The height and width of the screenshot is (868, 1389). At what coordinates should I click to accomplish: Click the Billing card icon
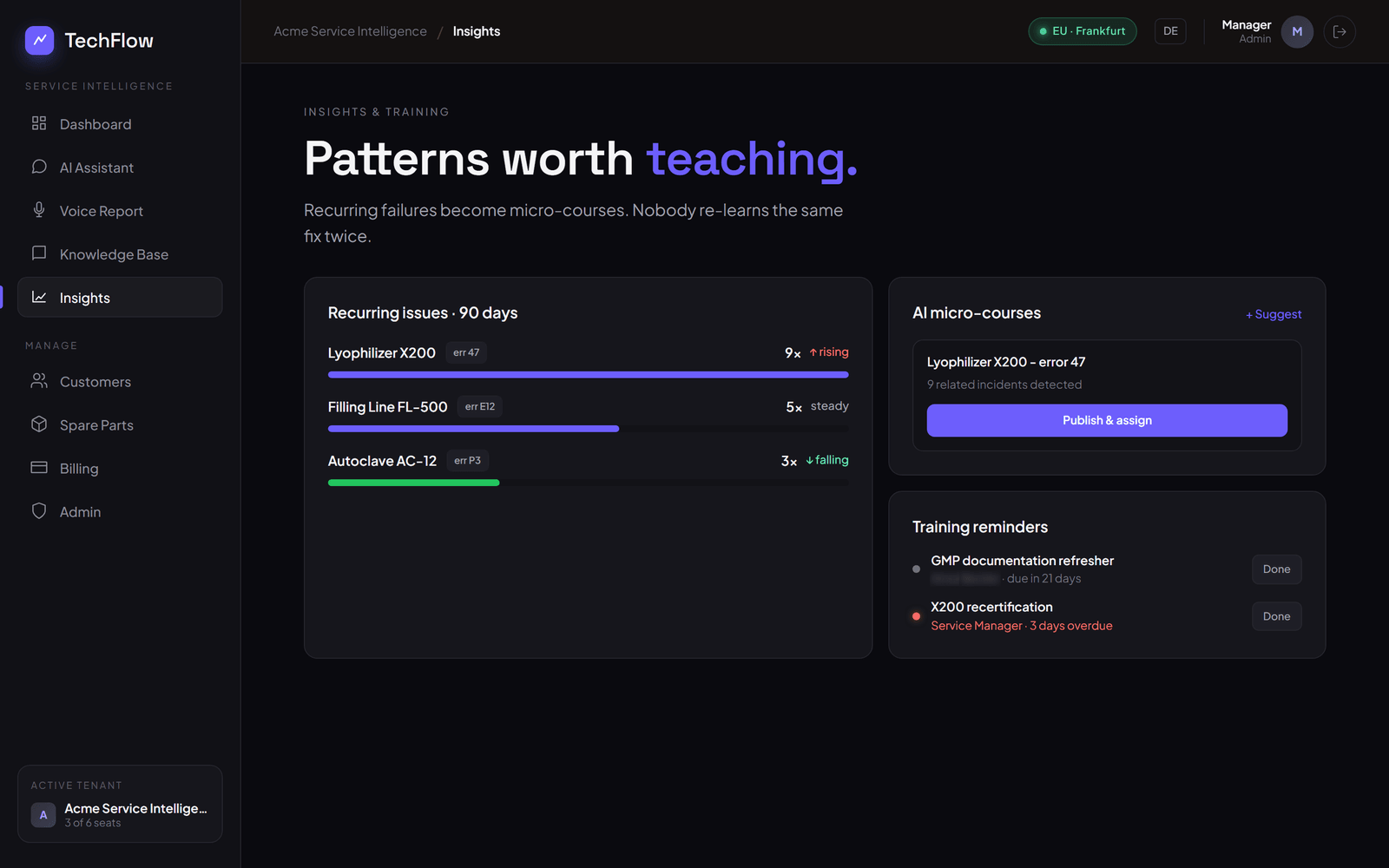[x=39, y=468]
